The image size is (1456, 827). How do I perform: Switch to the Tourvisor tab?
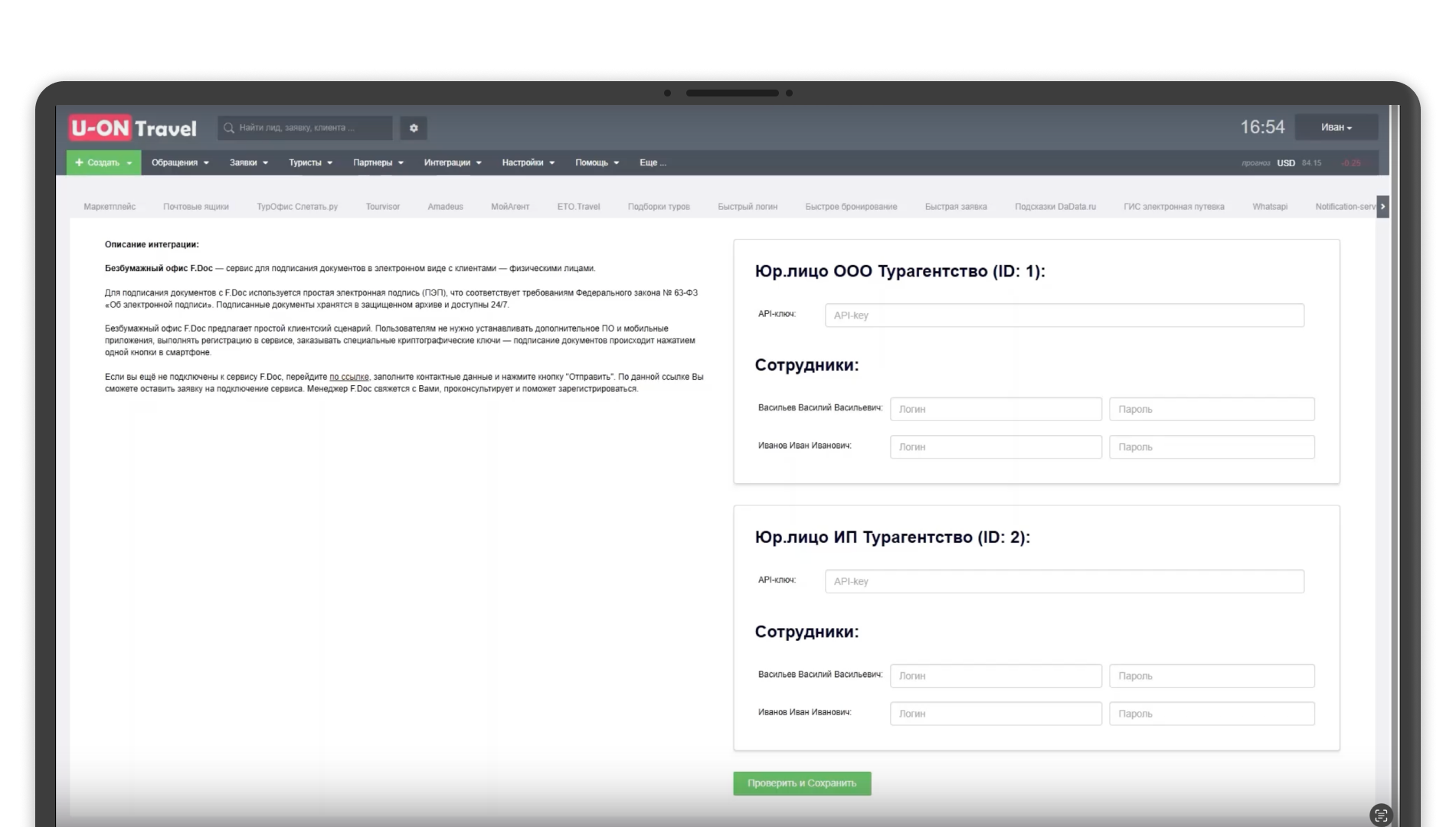point(382,207)
